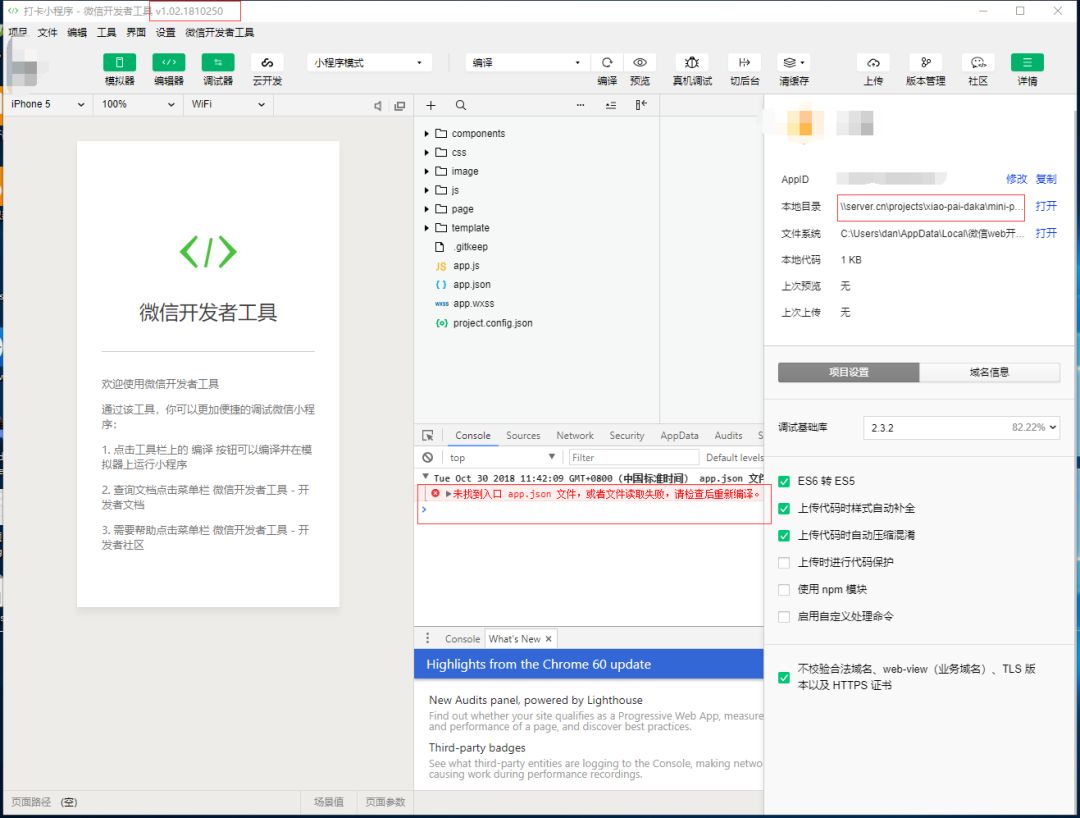The image size is (1080, 818).
Task: Open the clear cache (清缓存) menu
Action: pyautogui.click(x=793, y=63)
